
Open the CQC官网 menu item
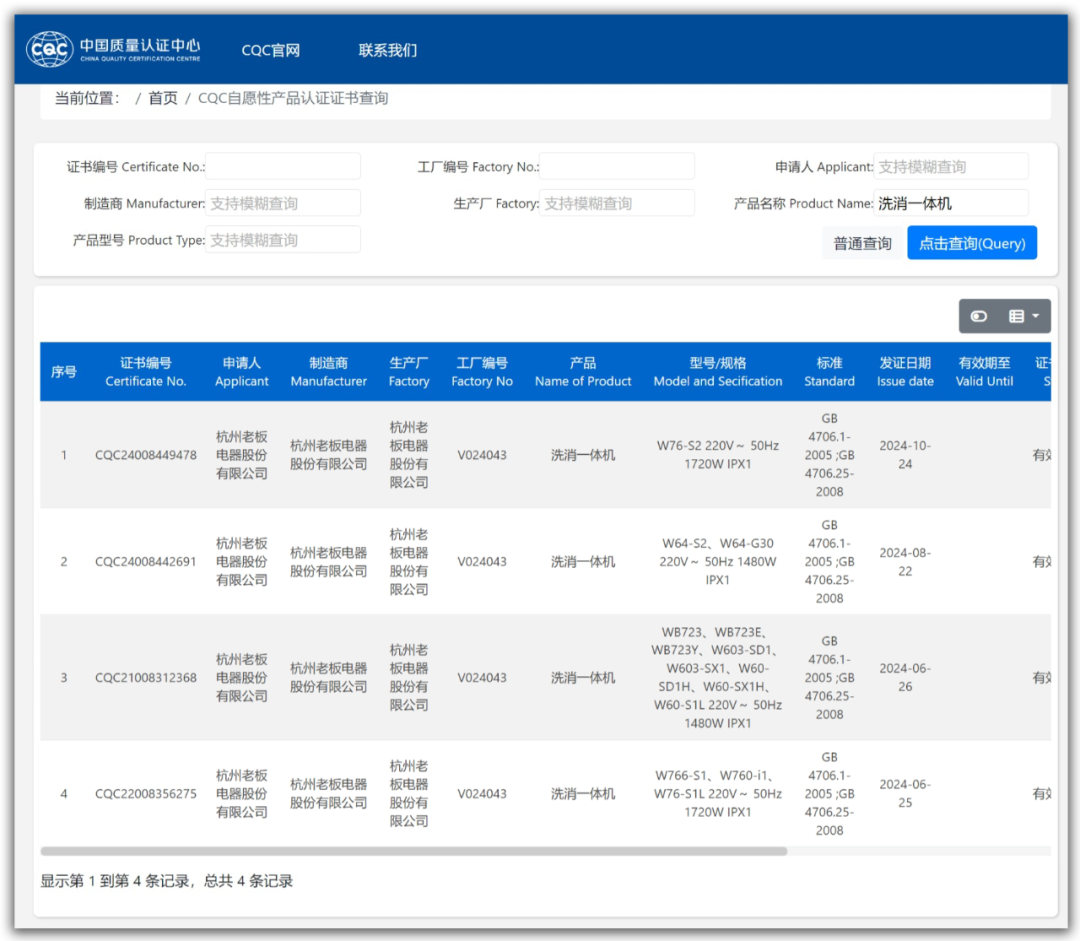[x=271, y=50]
